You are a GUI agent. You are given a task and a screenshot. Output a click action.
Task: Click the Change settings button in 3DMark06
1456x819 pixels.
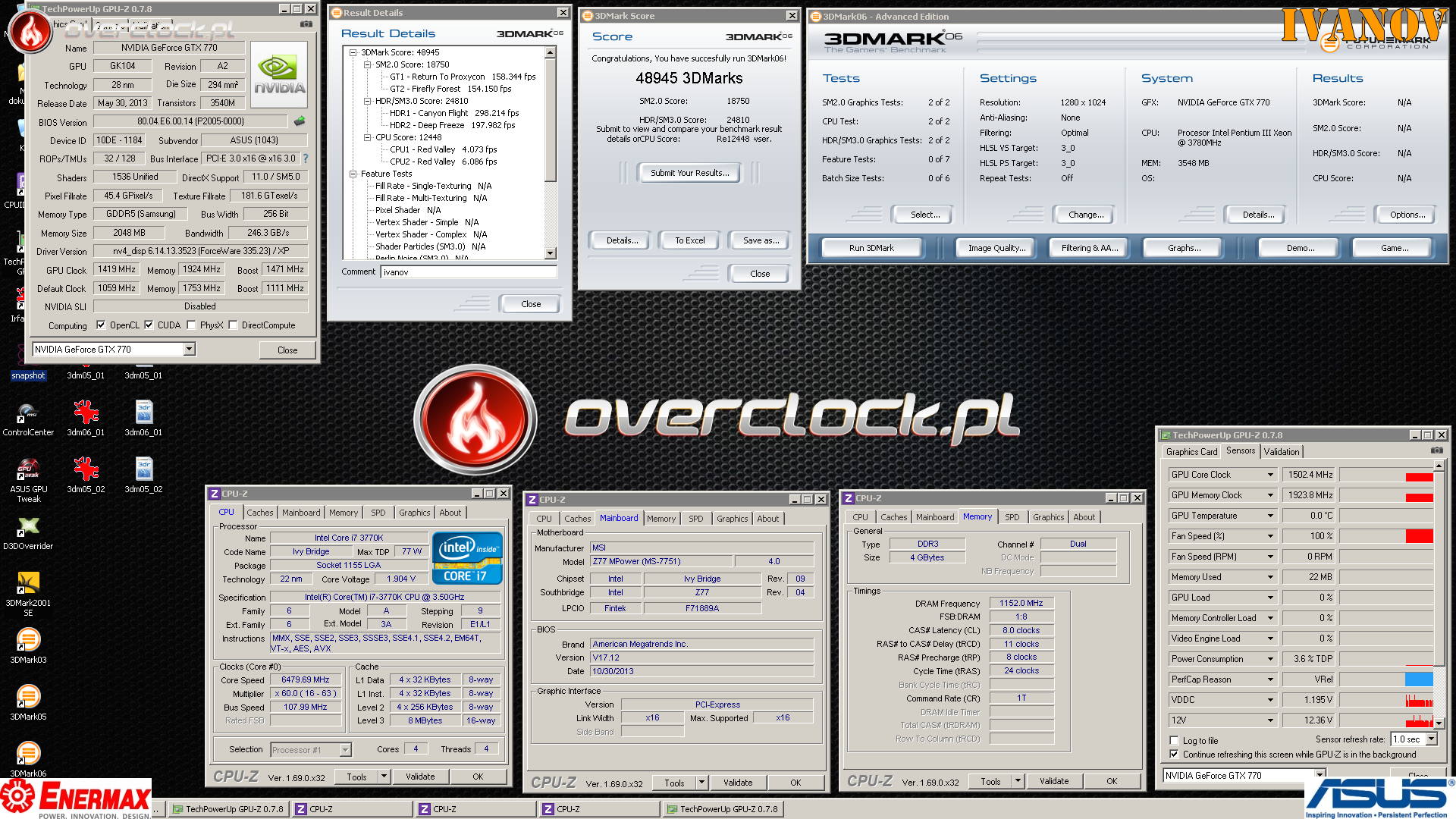point(1086,215)
